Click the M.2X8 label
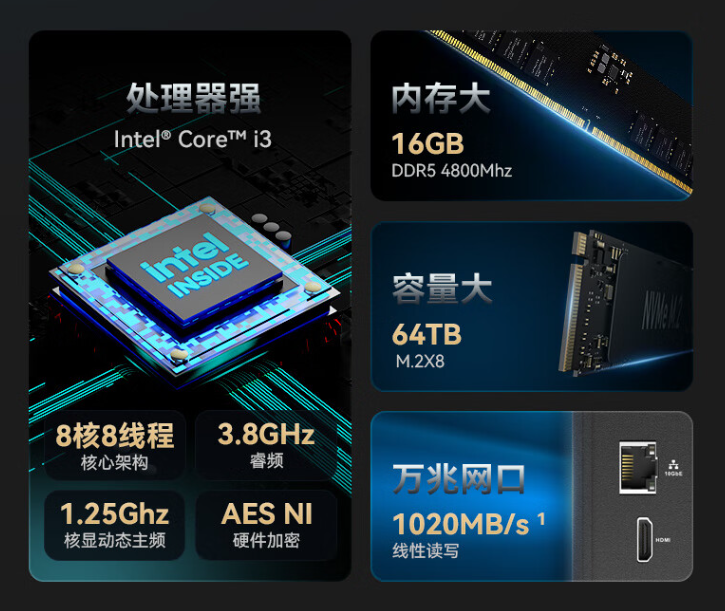Image resolution: width=725 pixels, height=611 pixels. [x=420, y=361]
